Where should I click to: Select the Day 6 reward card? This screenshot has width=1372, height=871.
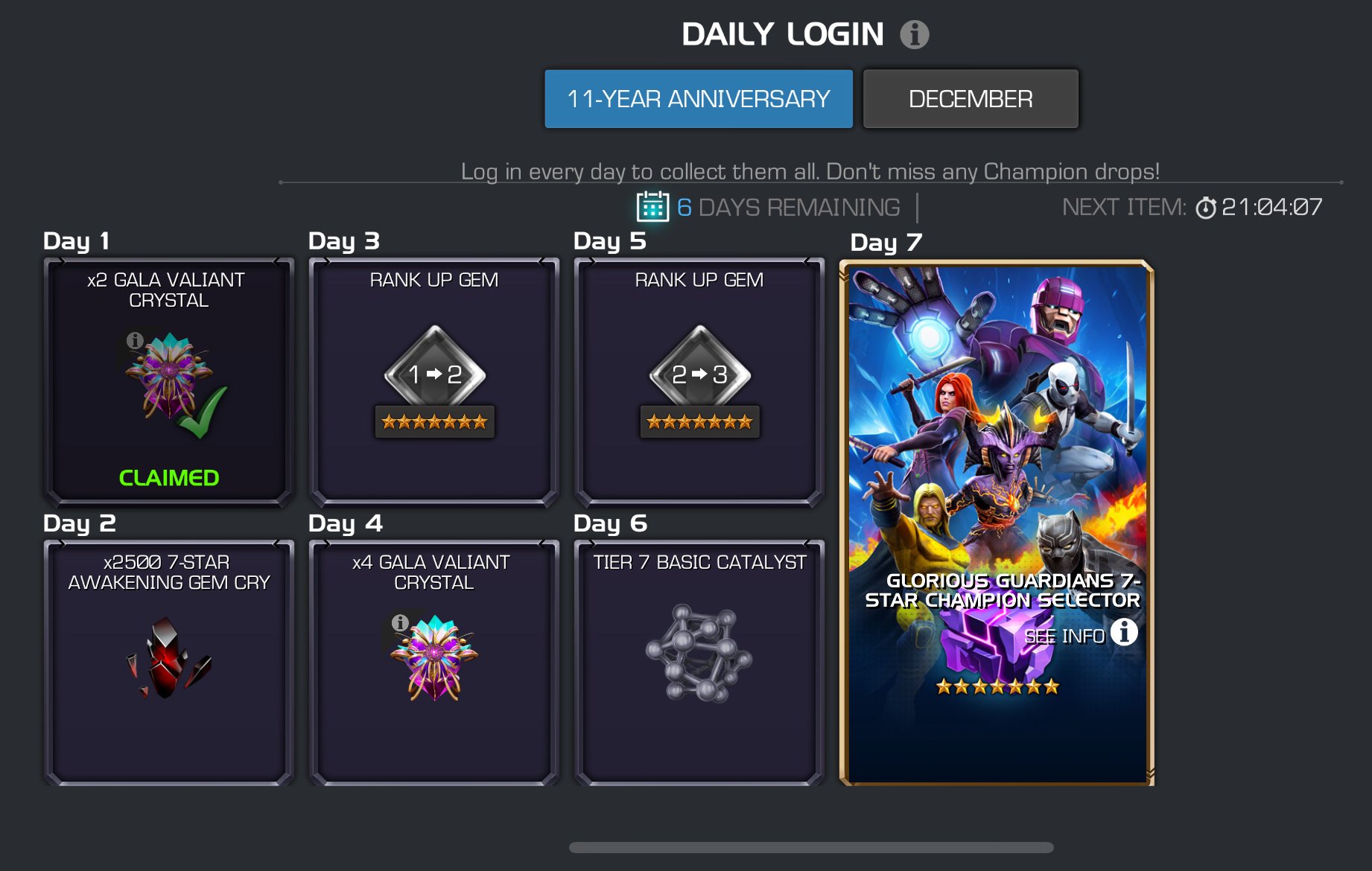(699, 663)
